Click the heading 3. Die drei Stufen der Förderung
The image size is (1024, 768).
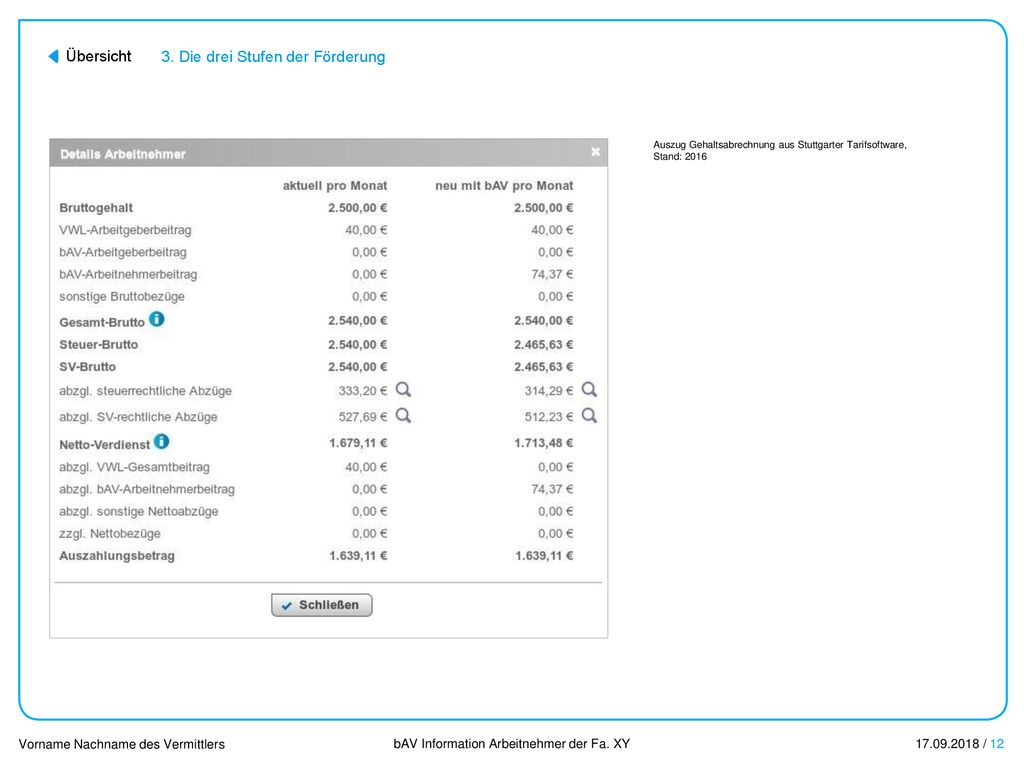coord(273,57)
